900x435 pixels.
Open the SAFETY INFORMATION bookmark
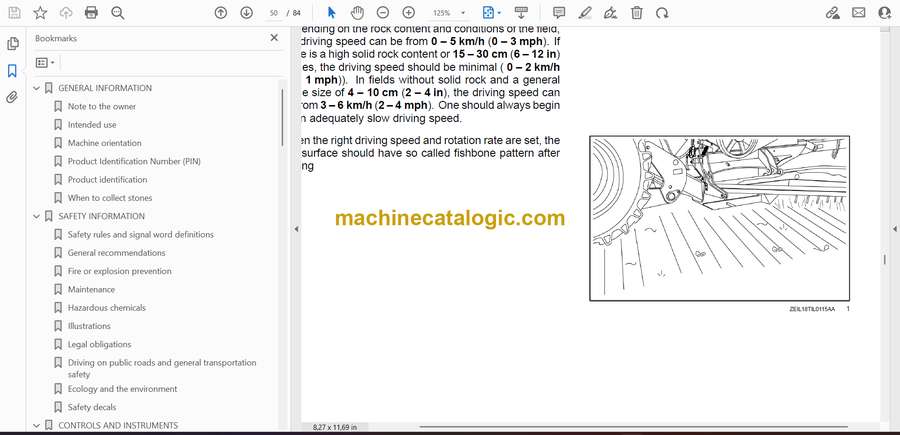pyautogui.click(x=102, y=216)
